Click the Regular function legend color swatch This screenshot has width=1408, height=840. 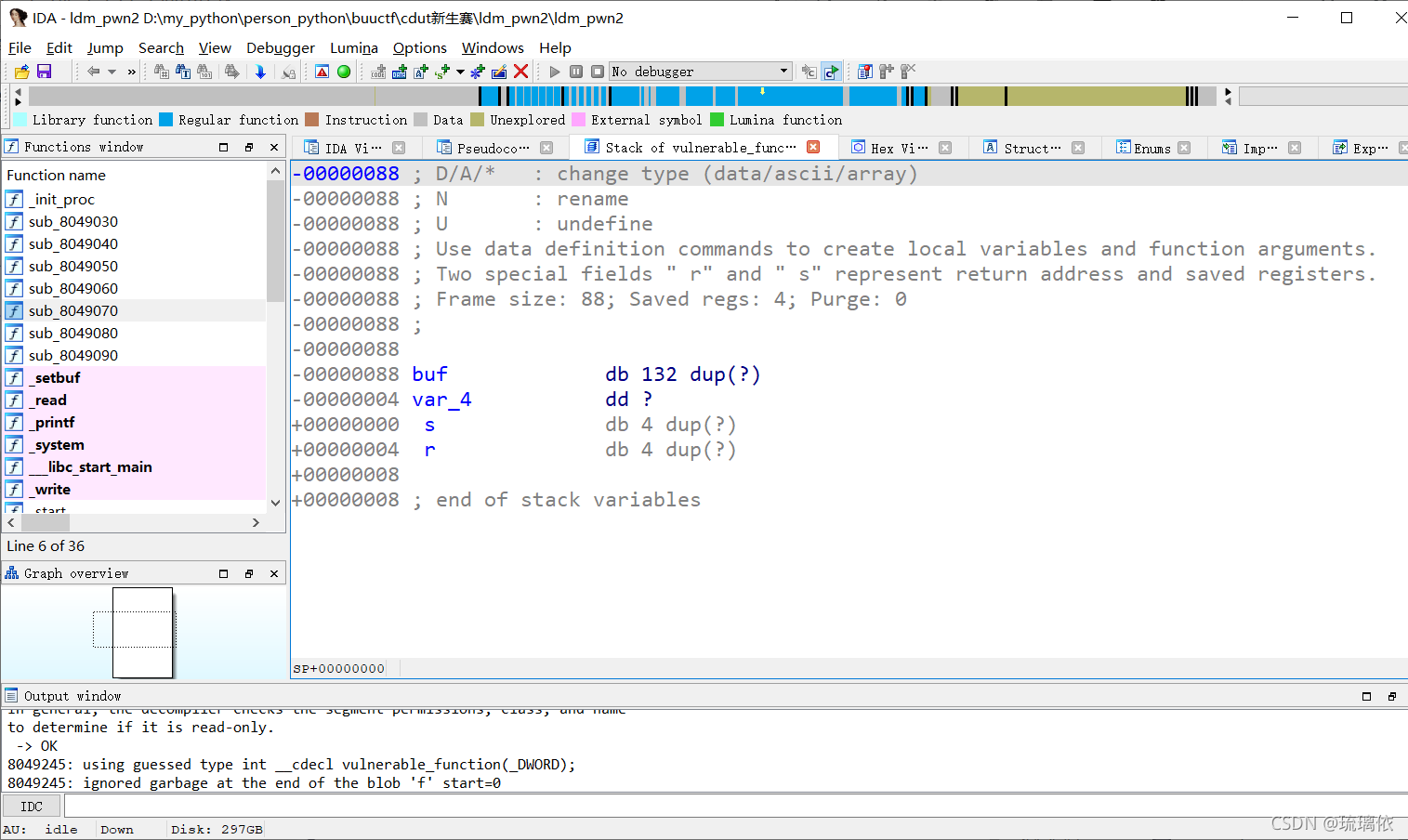click(165, 119)
